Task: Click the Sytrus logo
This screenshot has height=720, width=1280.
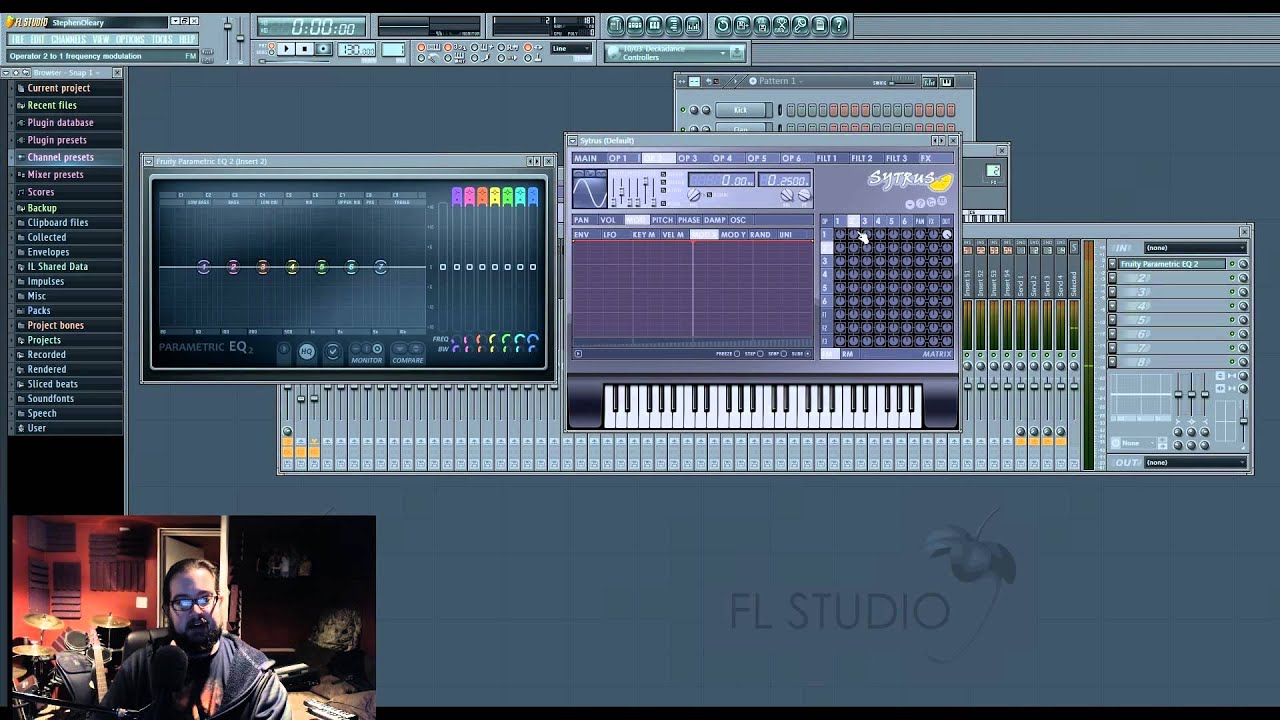Action: click(910, 180)
